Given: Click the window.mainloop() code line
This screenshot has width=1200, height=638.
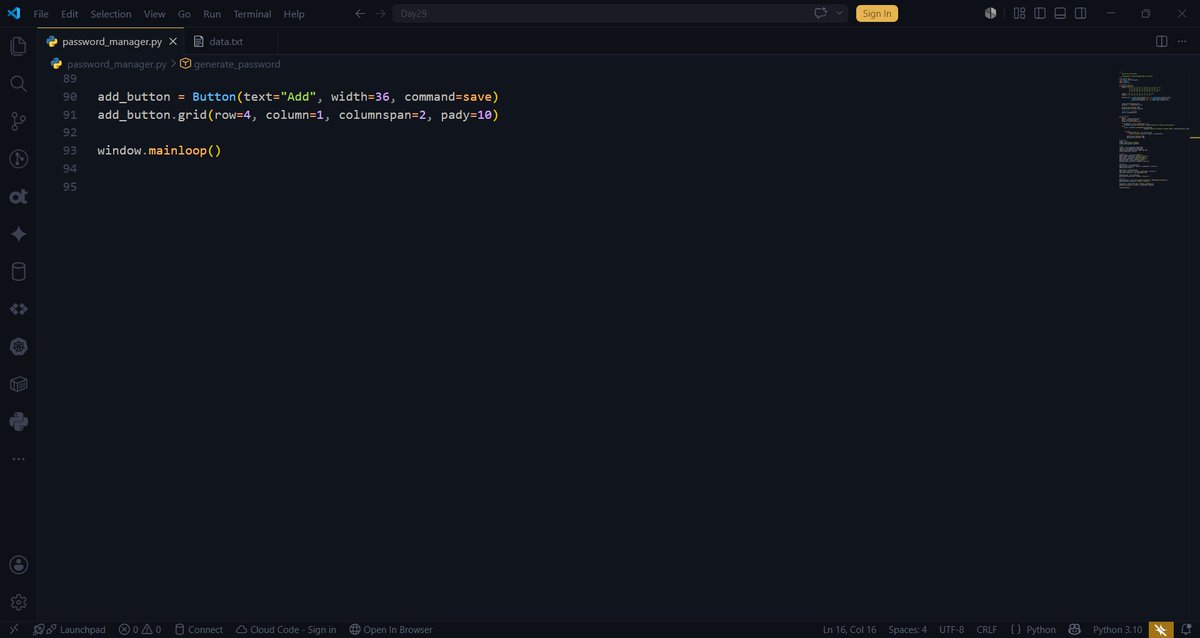Looking at the screenshot, I should [159, 150].
